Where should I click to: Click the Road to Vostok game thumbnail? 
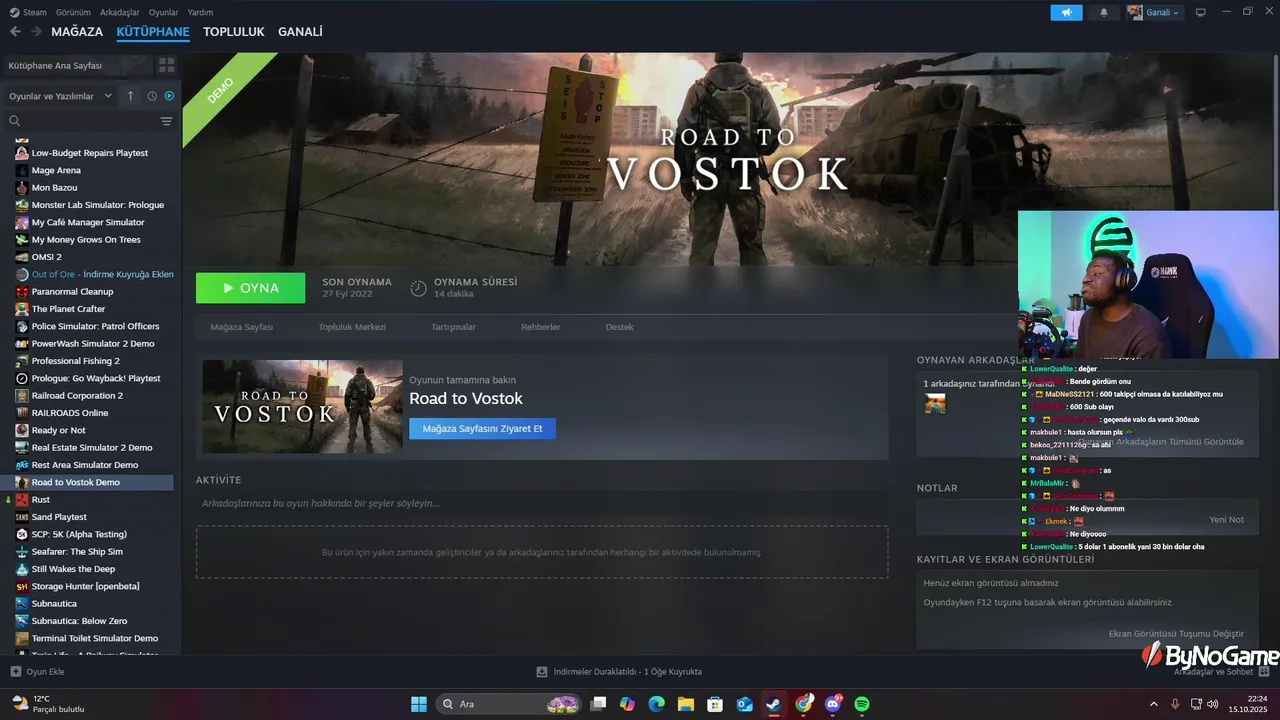click(x=302, y=407)
